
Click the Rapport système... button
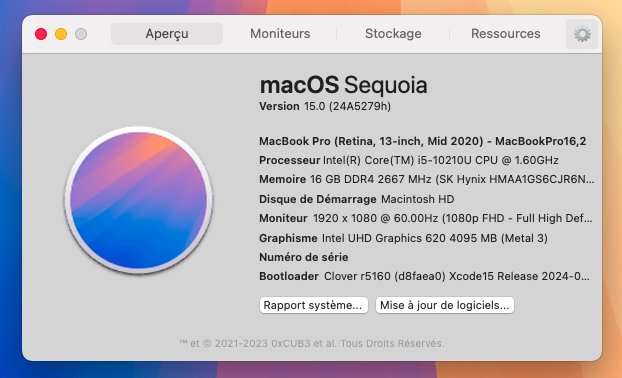[313, 305]
